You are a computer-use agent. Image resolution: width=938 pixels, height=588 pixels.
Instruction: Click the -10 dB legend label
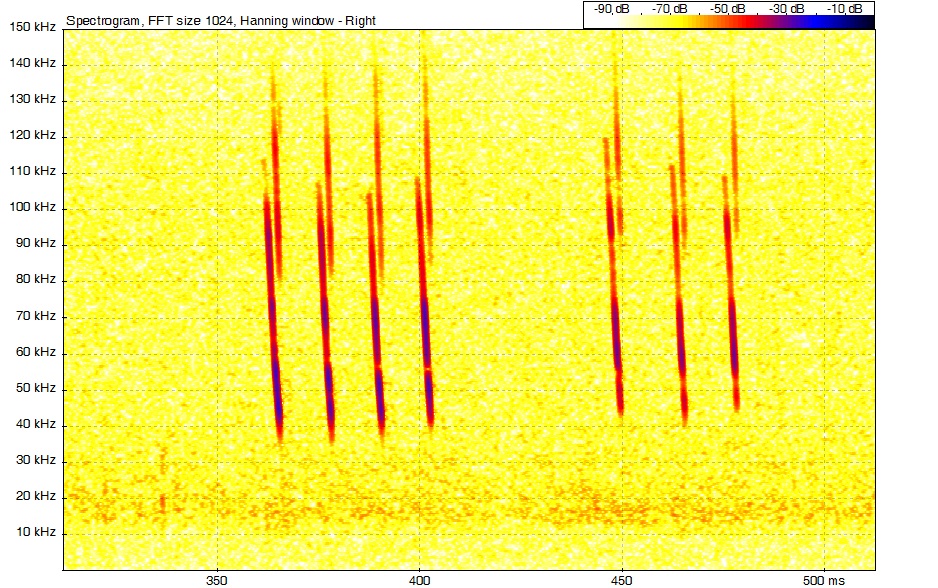coord(844,9)
